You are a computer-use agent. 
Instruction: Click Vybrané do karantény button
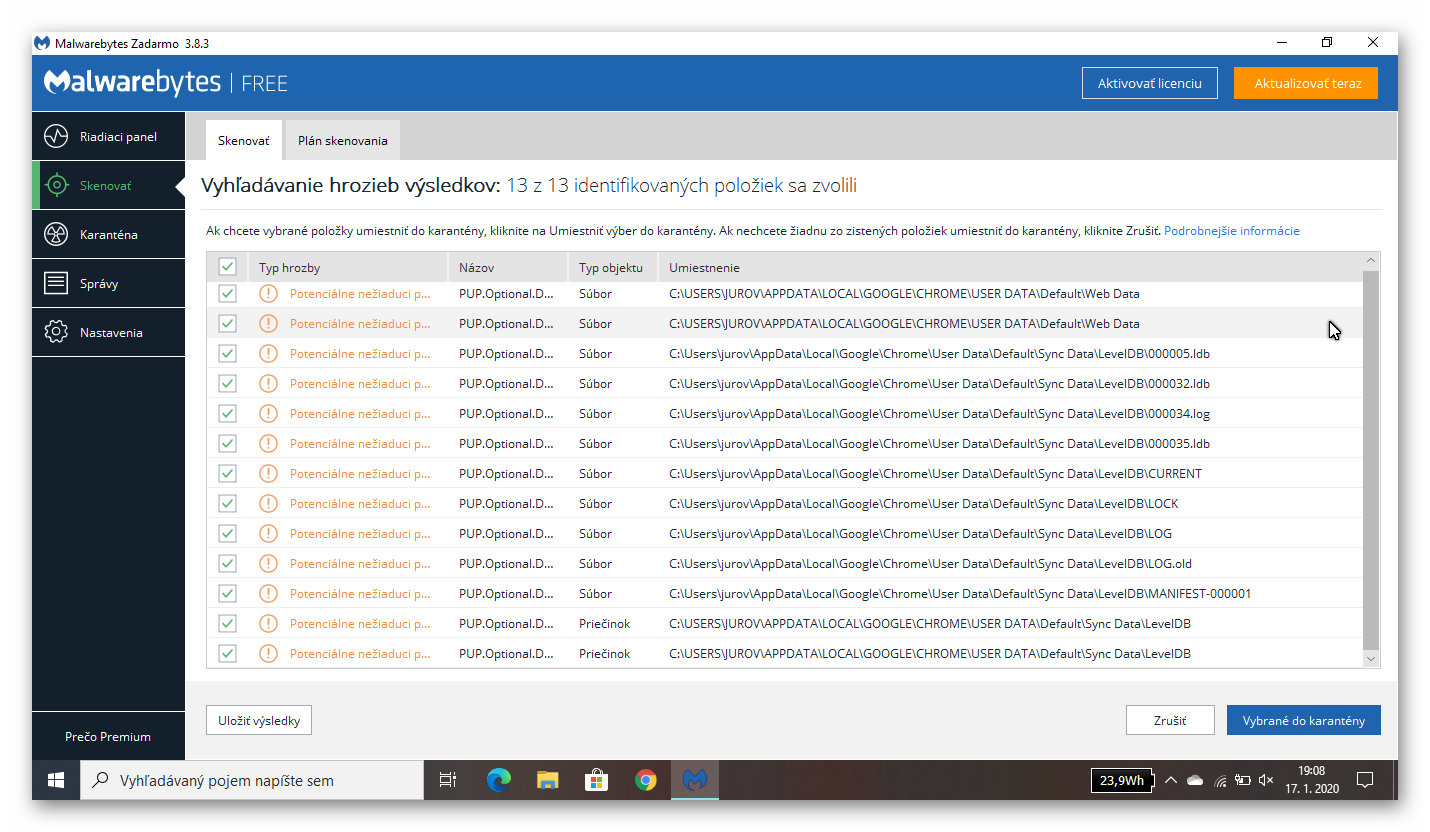click(1304, 720)
